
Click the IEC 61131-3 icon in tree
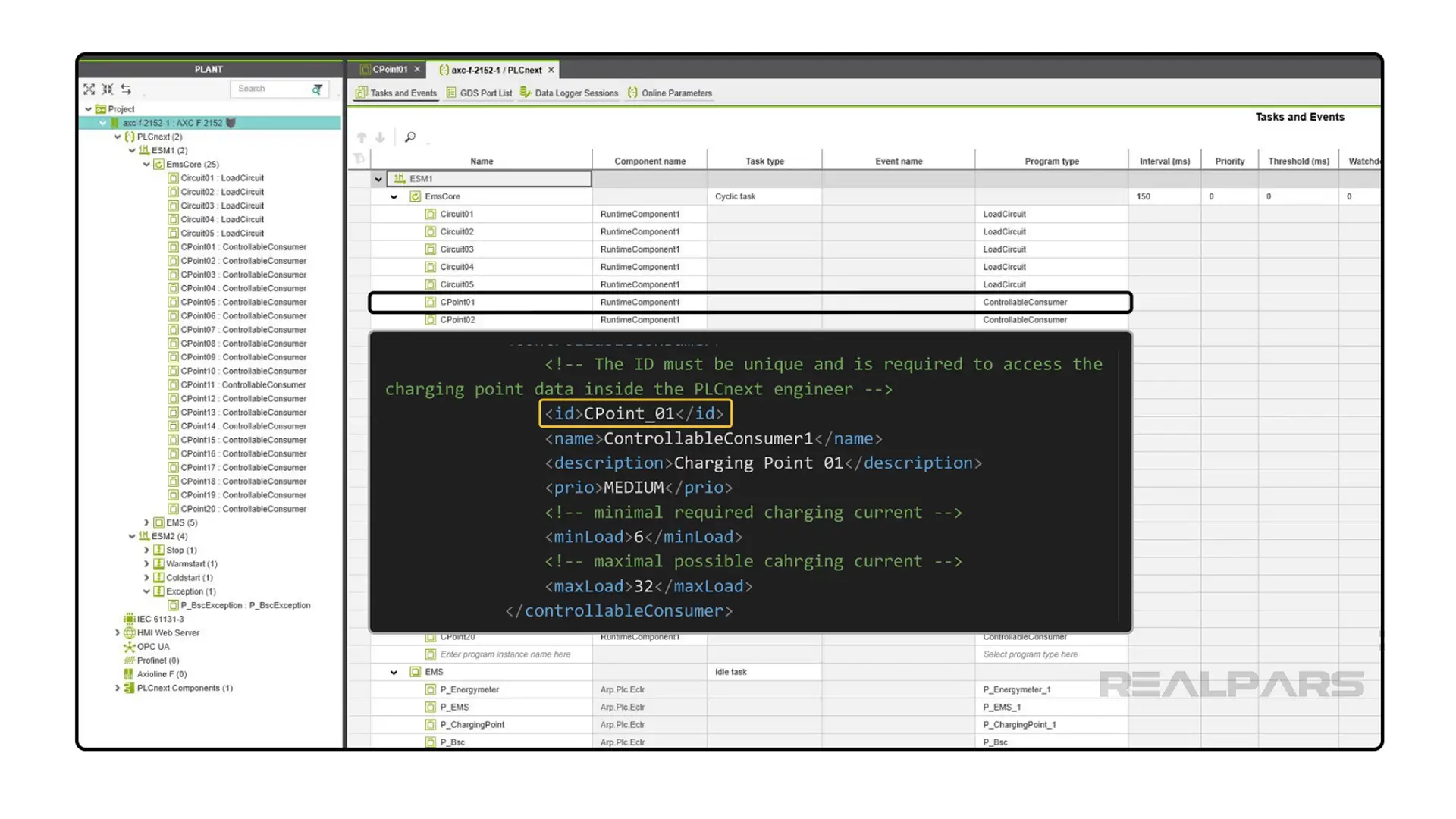(x=129, y=619)
